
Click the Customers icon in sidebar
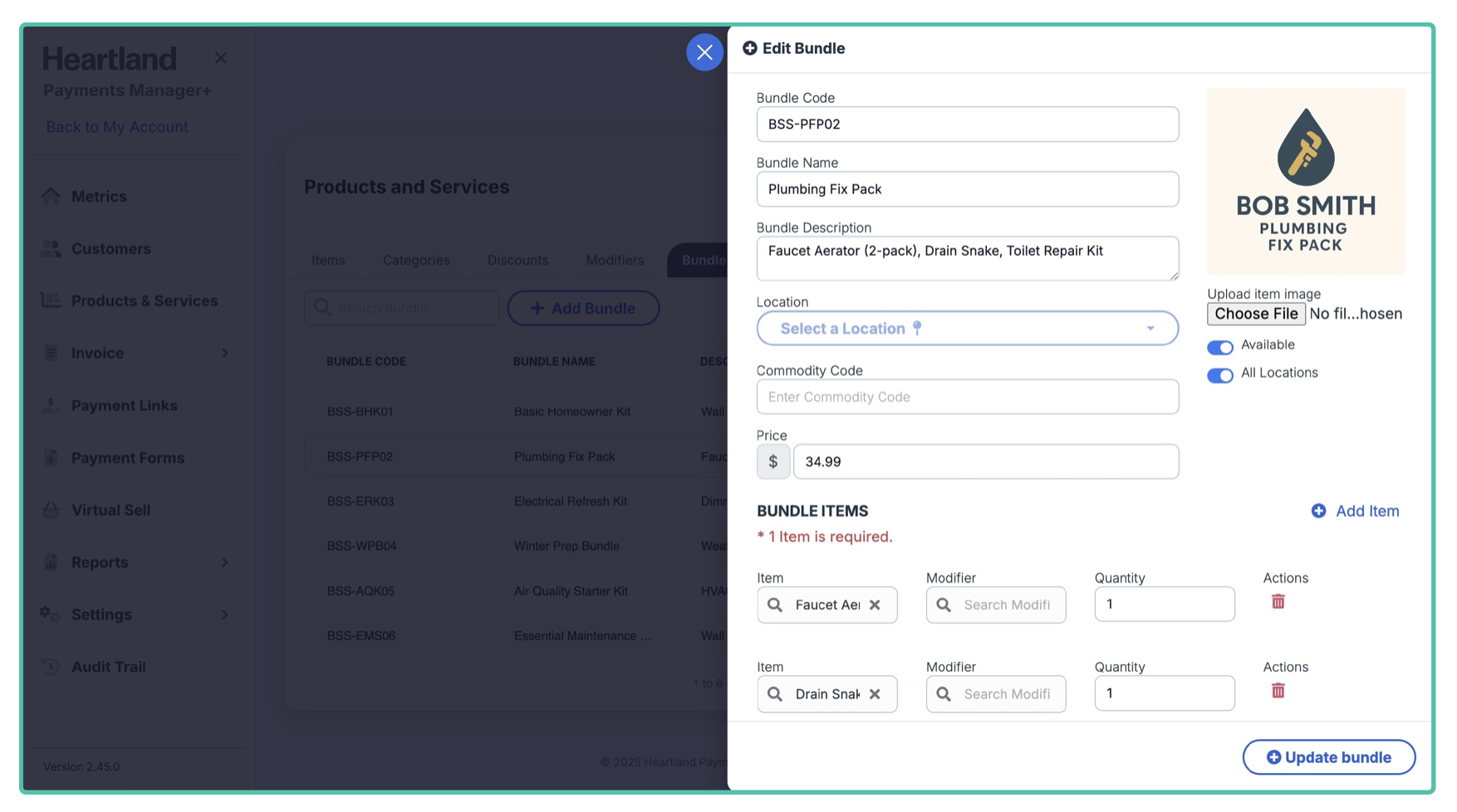[51, 249]
